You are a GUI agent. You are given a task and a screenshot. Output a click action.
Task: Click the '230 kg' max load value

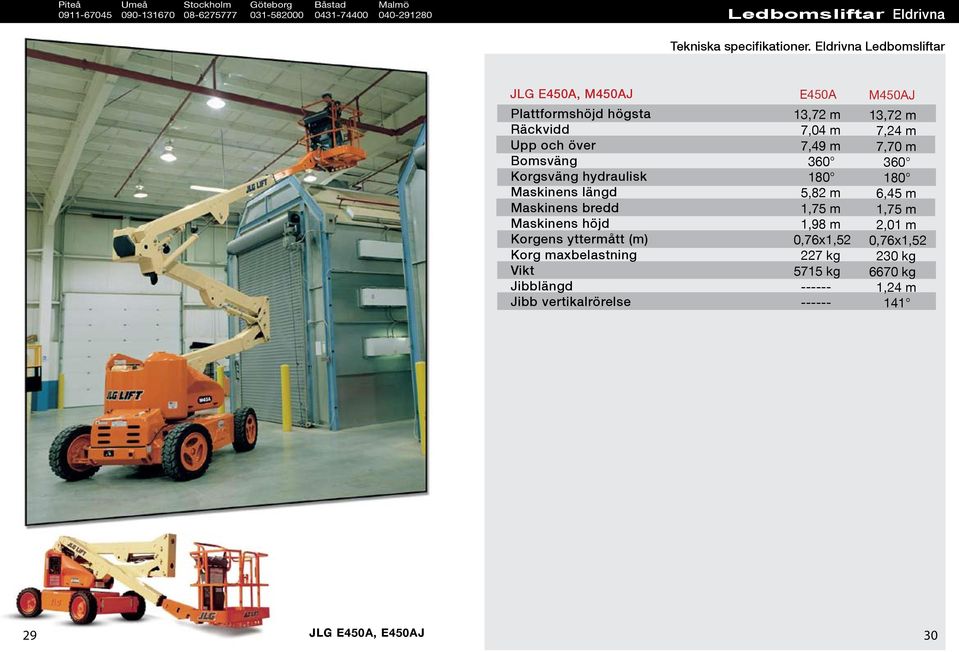click(896, 256)
